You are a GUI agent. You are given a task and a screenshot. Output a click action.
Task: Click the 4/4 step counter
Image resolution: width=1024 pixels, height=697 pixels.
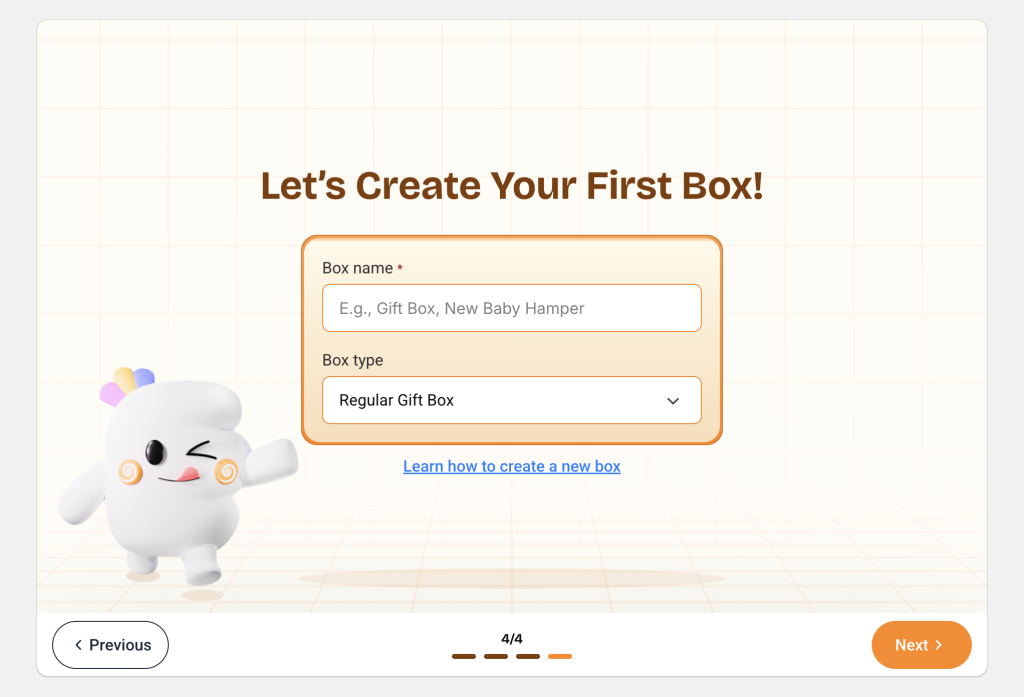point(512,638)
